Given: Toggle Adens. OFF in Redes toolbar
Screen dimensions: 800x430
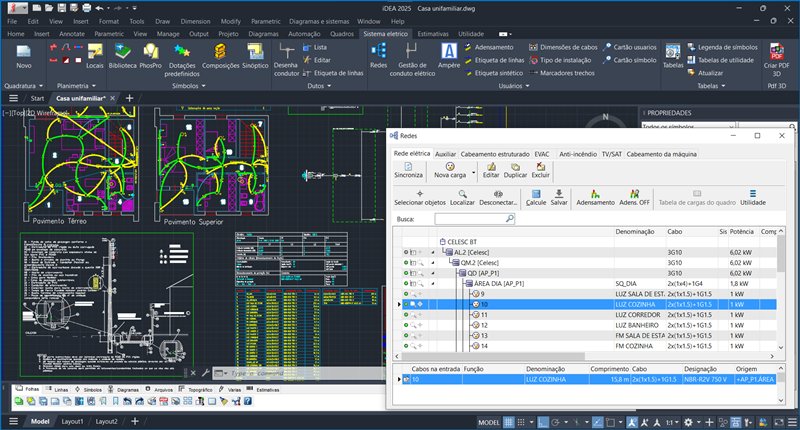Looking at the screenshot, I should (634, 197).
